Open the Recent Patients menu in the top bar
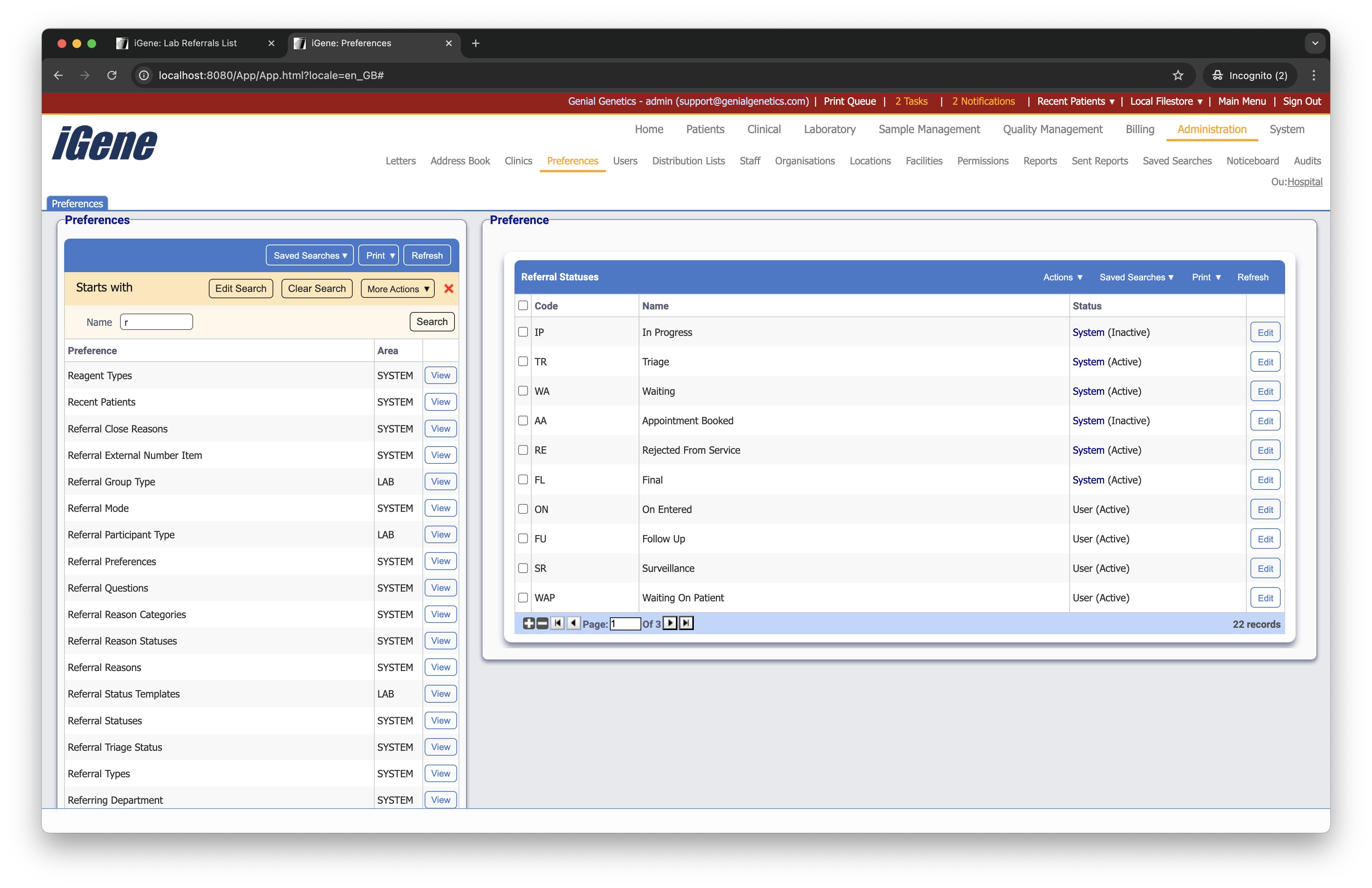 tap(1075, 101)
